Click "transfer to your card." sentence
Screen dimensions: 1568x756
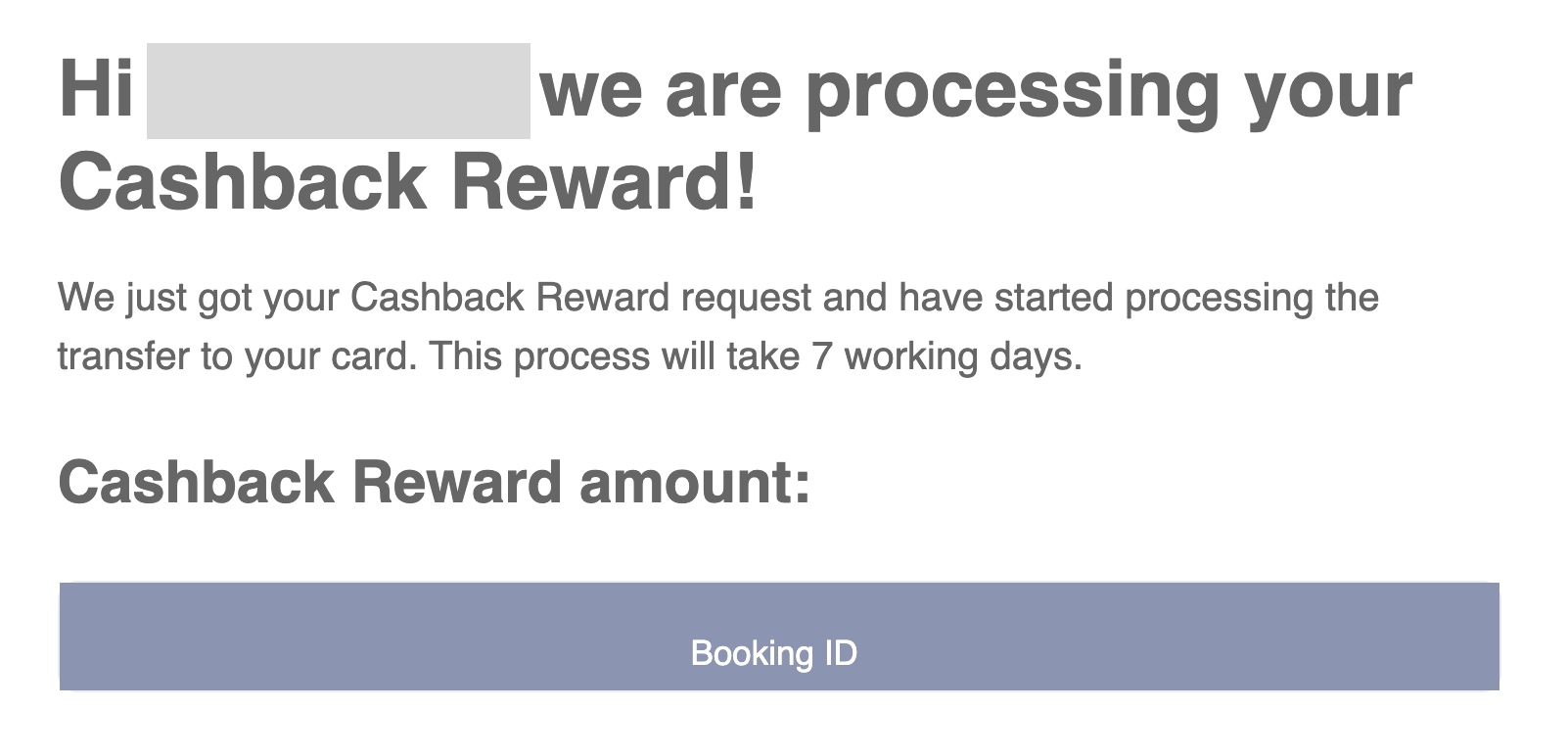(238, 355)
